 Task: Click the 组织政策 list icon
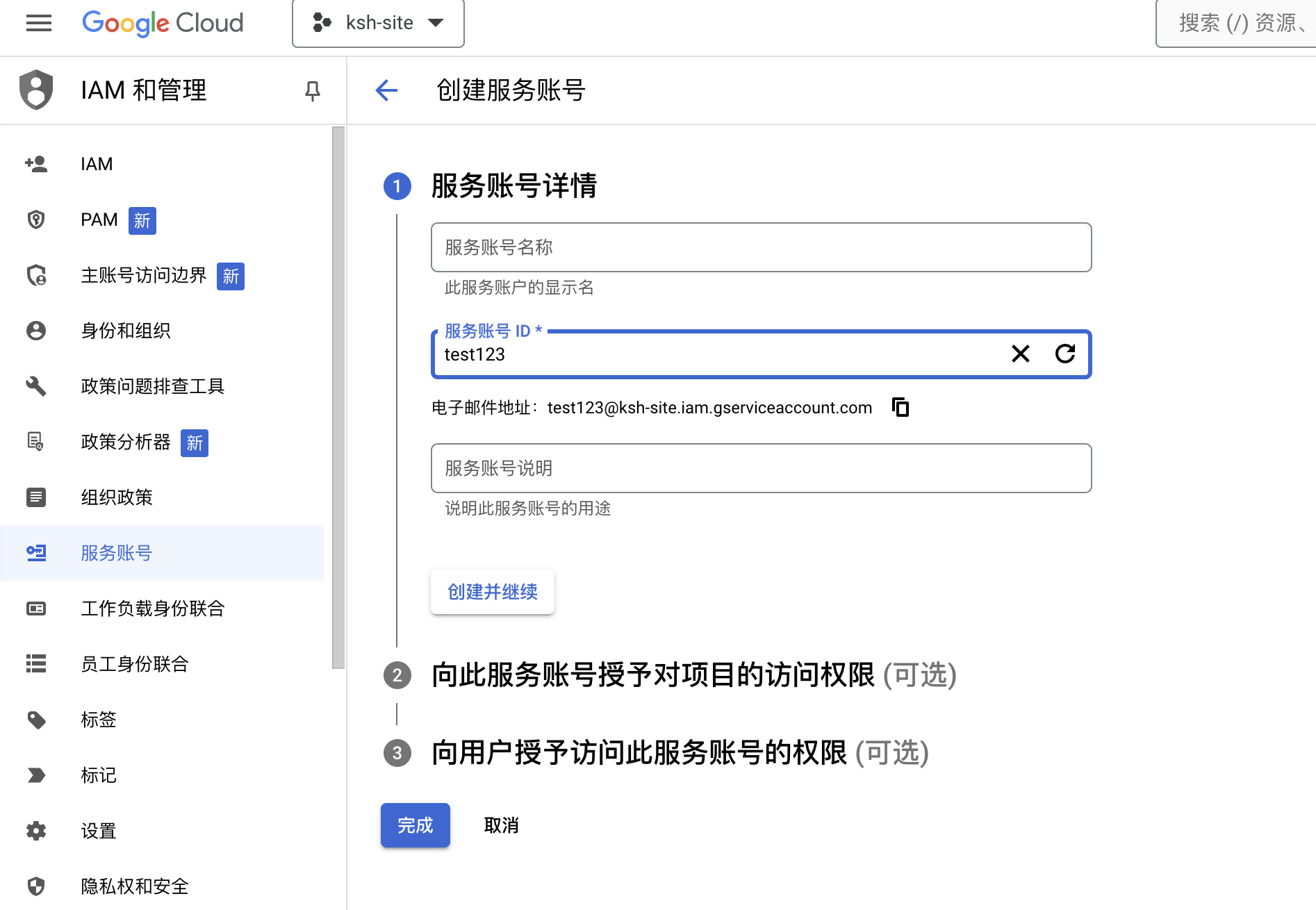pyautogui.click(x=36, y=497)
